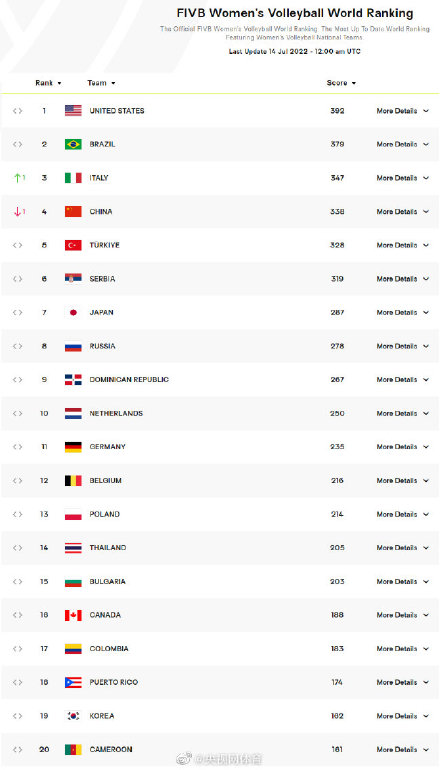The width and height of the screenshot is (440, 770).
Task: Click the Brazil flag icon
Action: 73,144
